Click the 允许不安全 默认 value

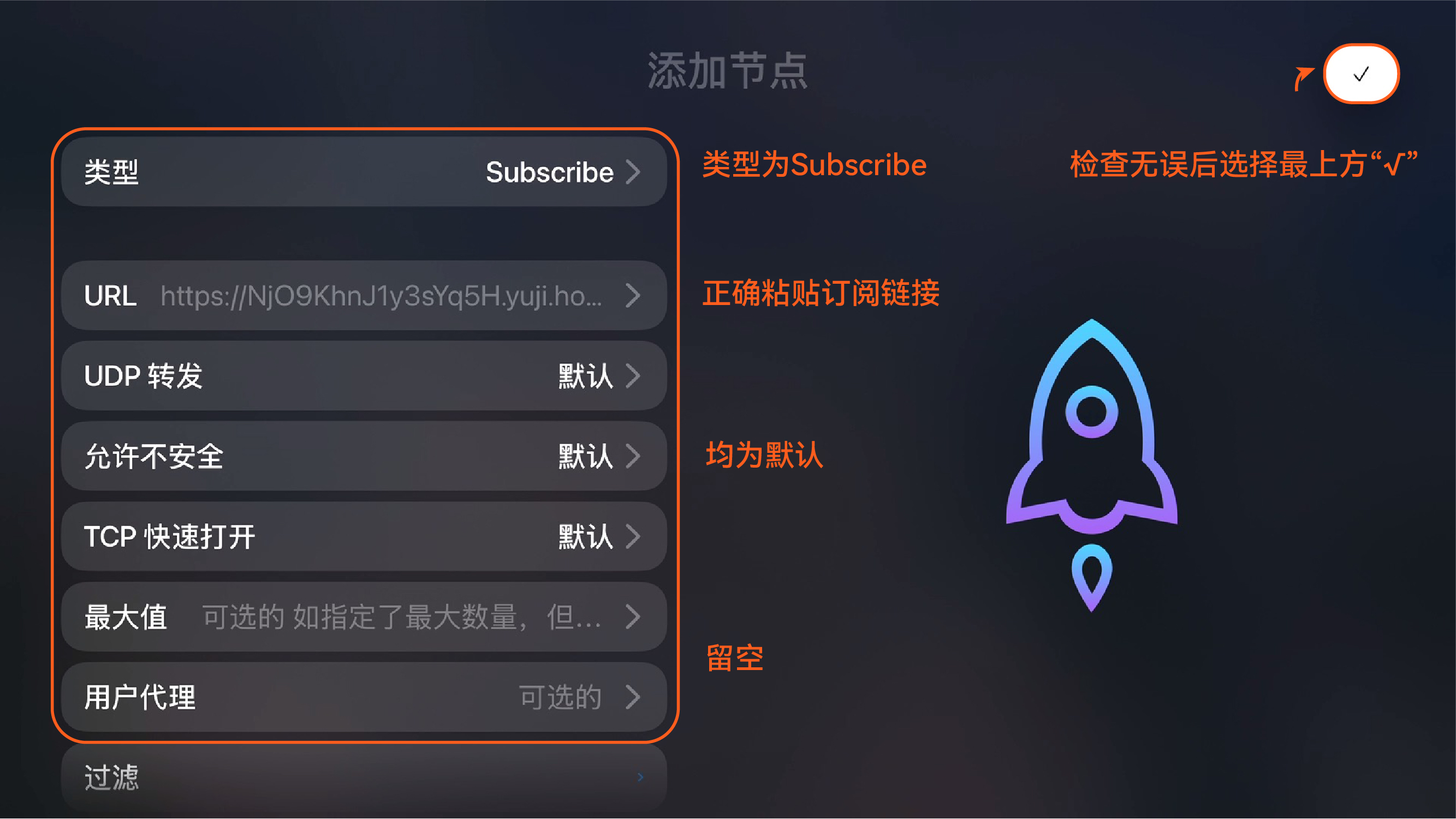point(586,456)
